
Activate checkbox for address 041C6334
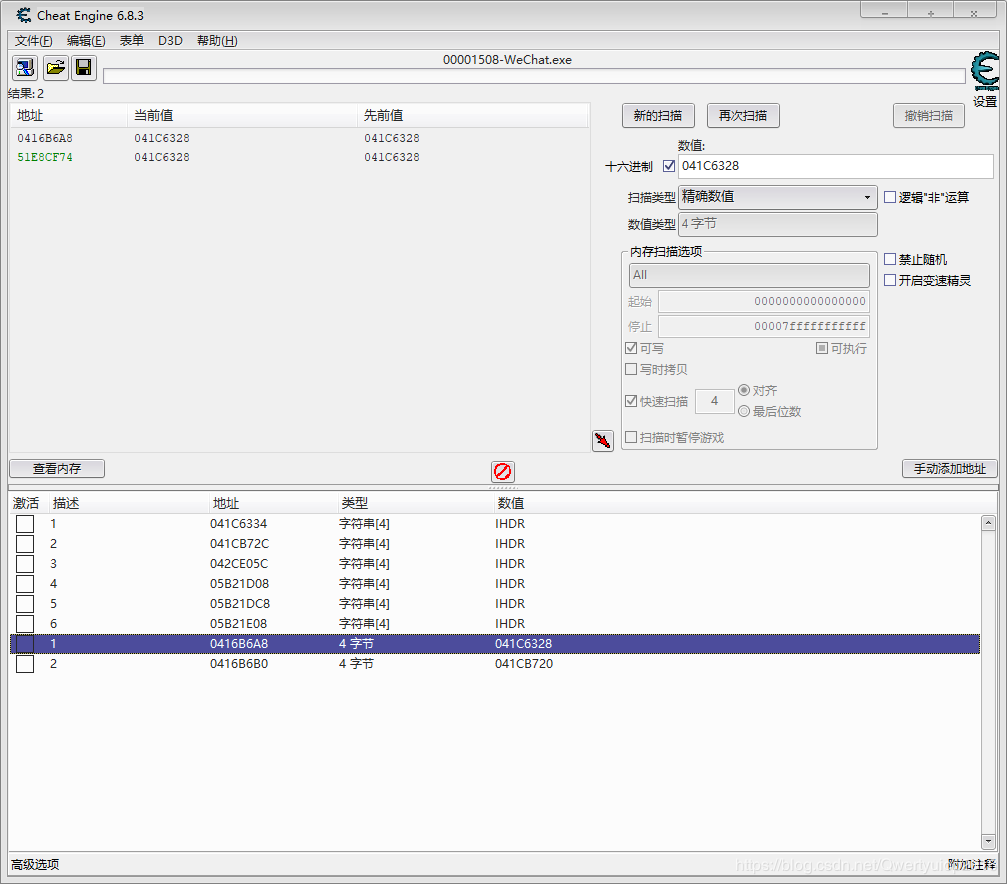(x=25, y=524)
